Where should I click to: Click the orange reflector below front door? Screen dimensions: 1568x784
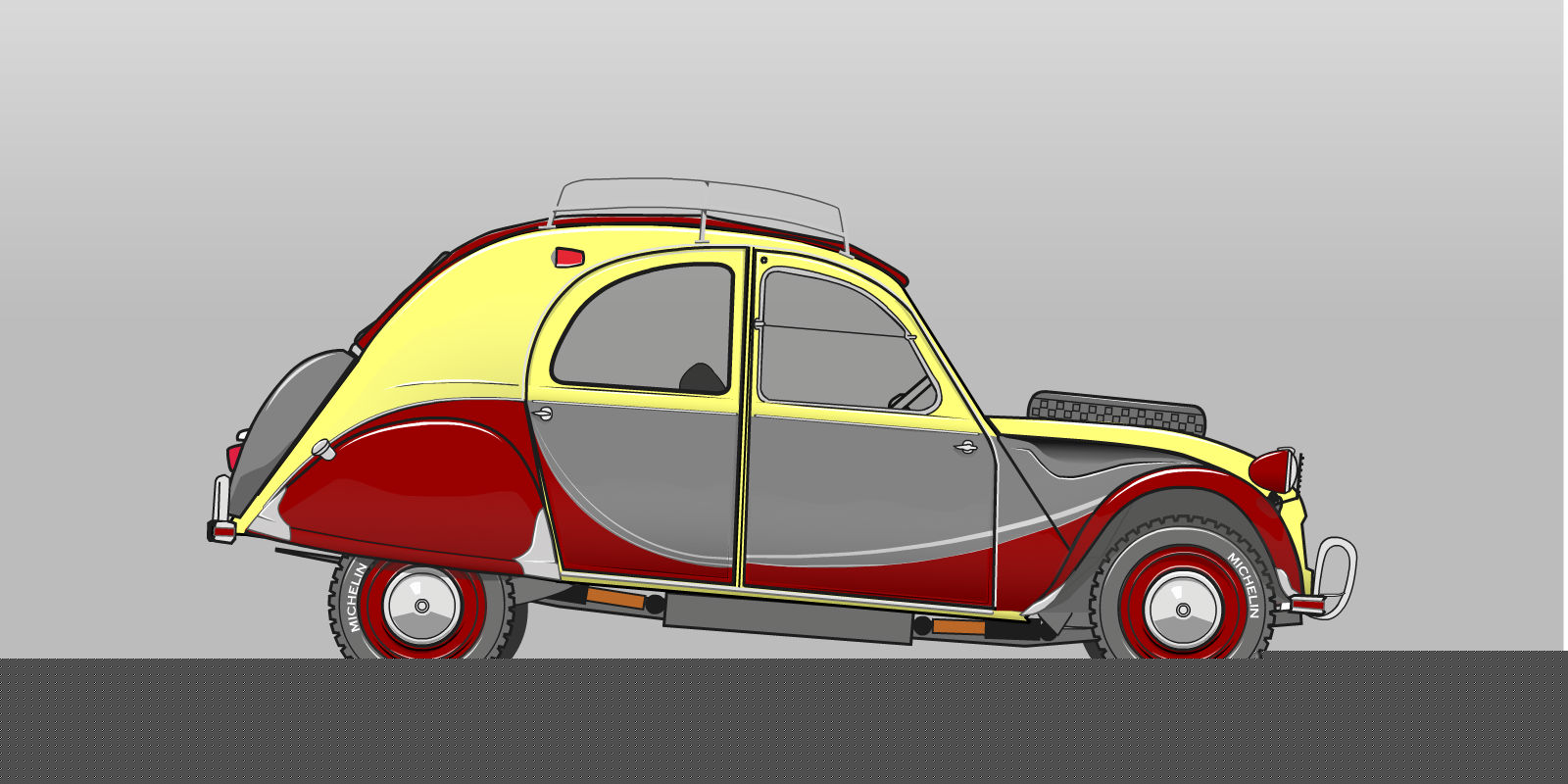pyautogui.click(x=958, y=626)
